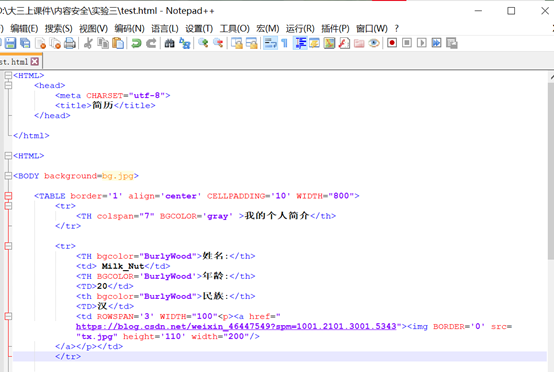554x372 pixels.
Task: Click the Close All documents icon
Action: point(55,43)
